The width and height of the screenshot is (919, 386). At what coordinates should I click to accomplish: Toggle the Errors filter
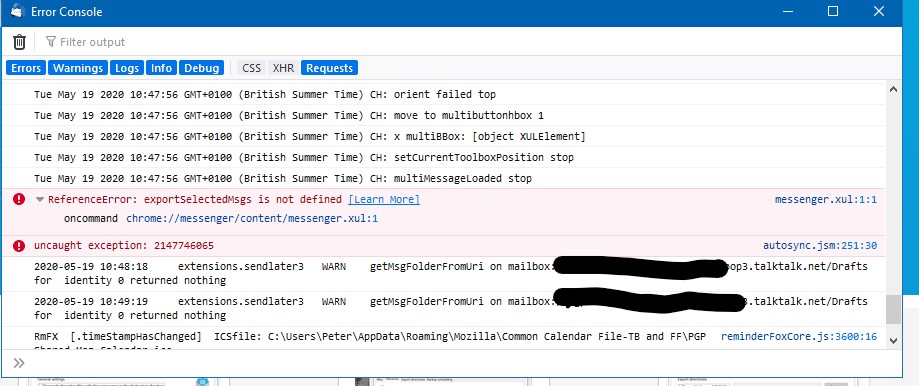coord(26,68)
